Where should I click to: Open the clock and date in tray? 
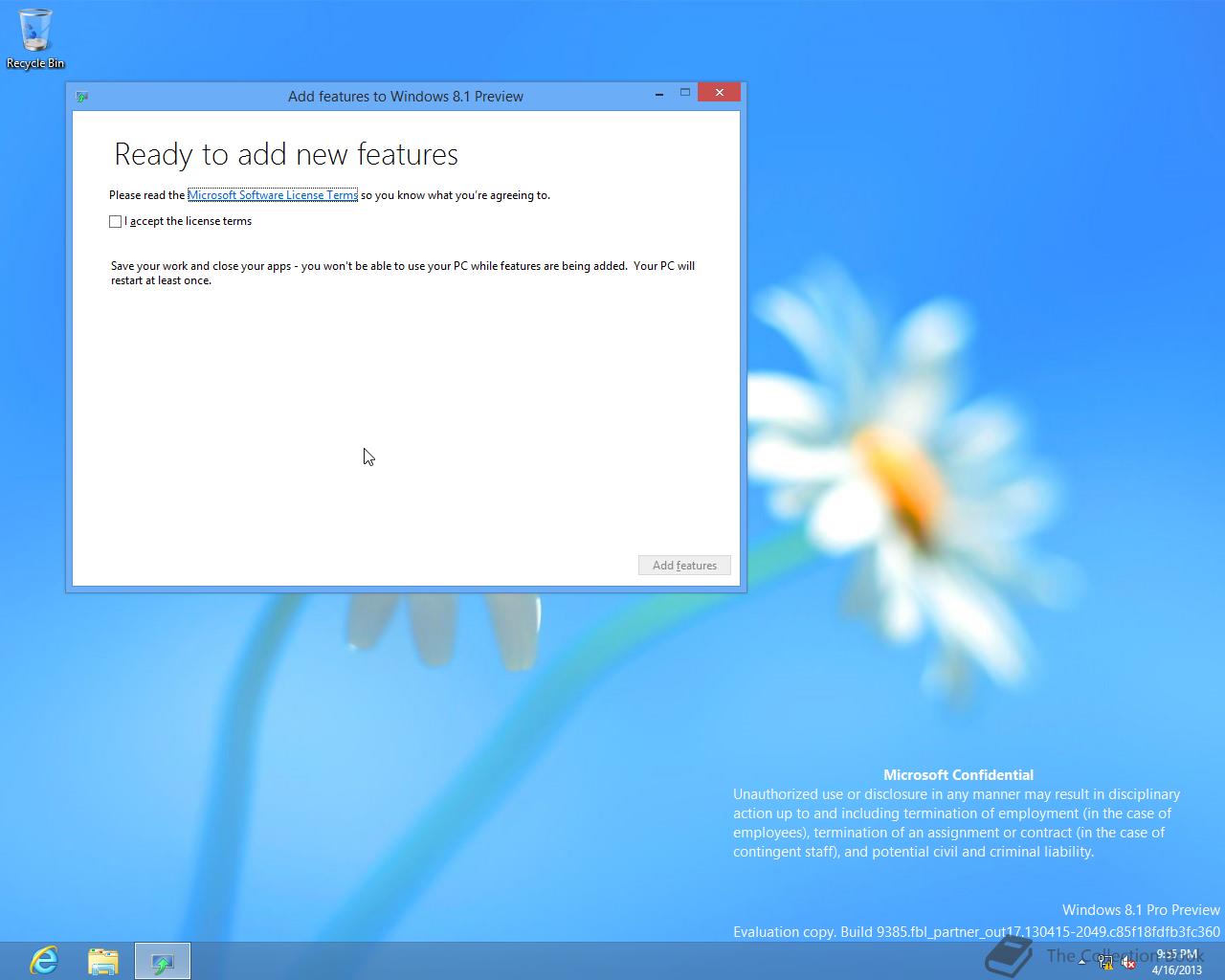(x=1176, y=962)
